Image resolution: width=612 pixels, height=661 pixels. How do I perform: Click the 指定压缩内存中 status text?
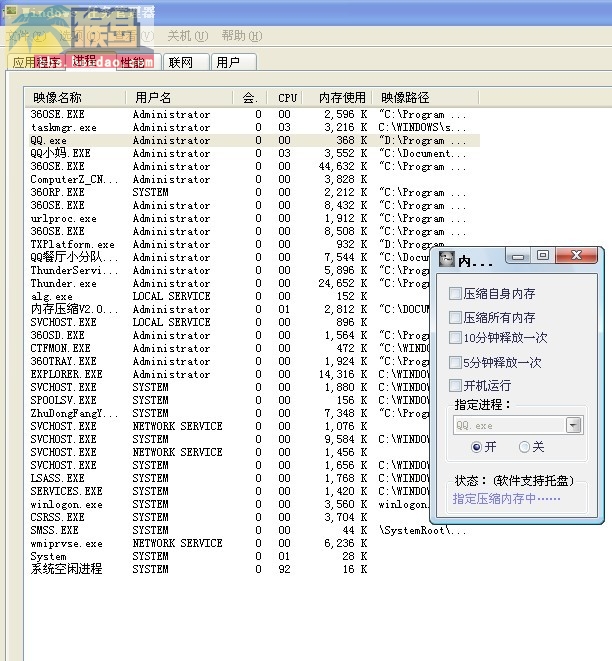[506, 499]
